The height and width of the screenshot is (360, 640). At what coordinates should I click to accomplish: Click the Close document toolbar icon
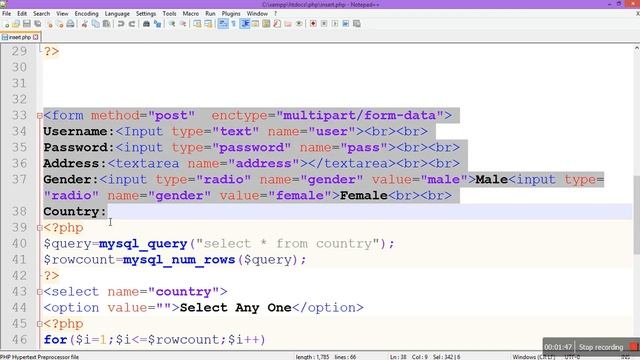pos(49,24)
